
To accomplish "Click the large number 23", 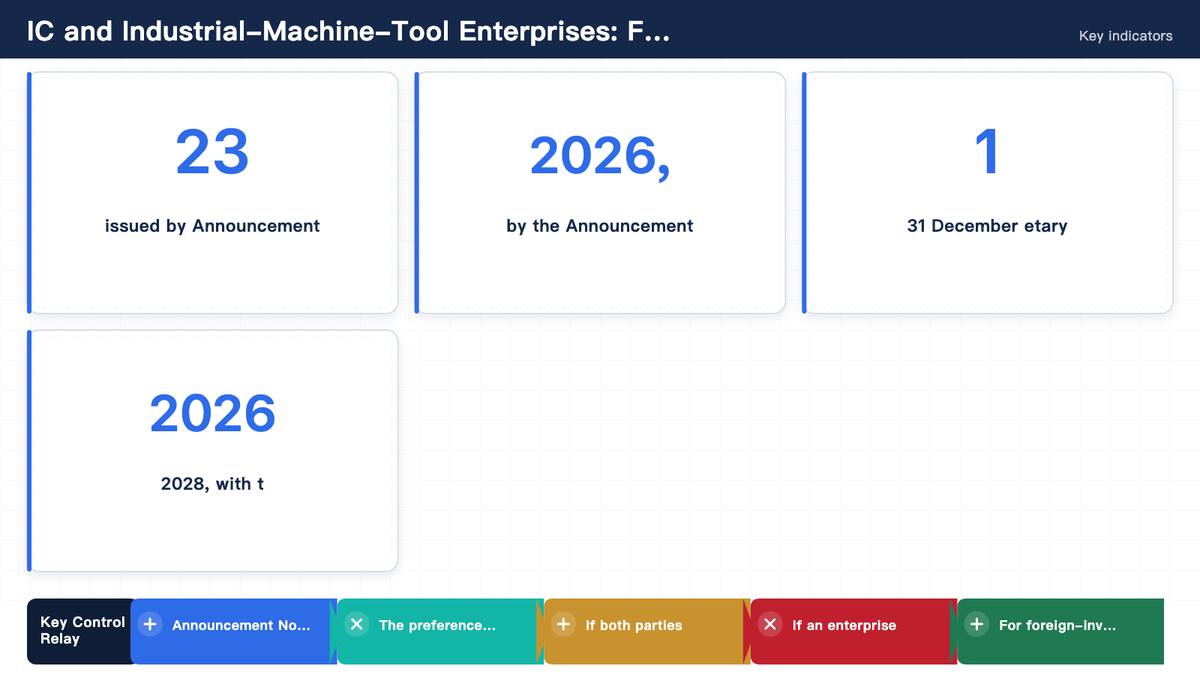I will [x=212, y=152].
